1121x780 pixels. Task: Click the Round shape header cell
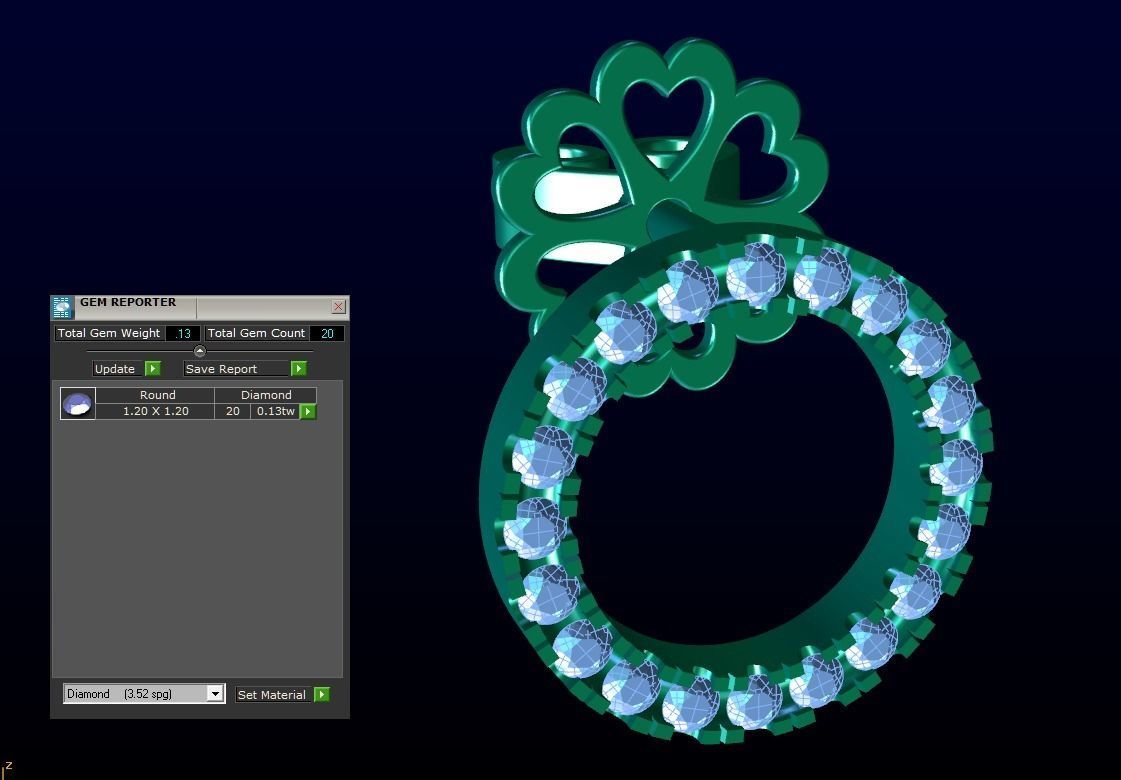157,395
